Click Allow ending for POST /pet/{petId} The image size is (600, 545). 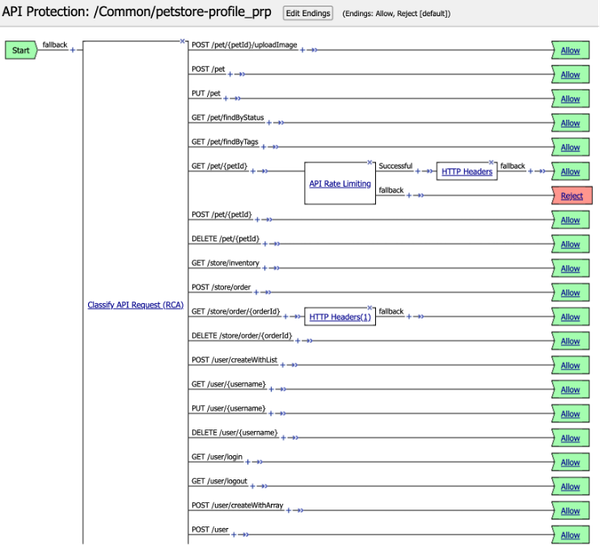tap(570, 220)
